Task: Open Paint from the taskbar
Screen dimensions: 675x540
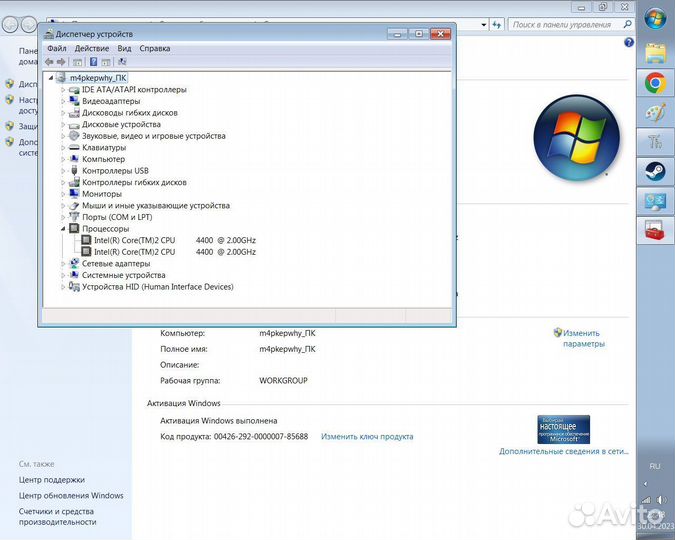Action: (655, 113)
